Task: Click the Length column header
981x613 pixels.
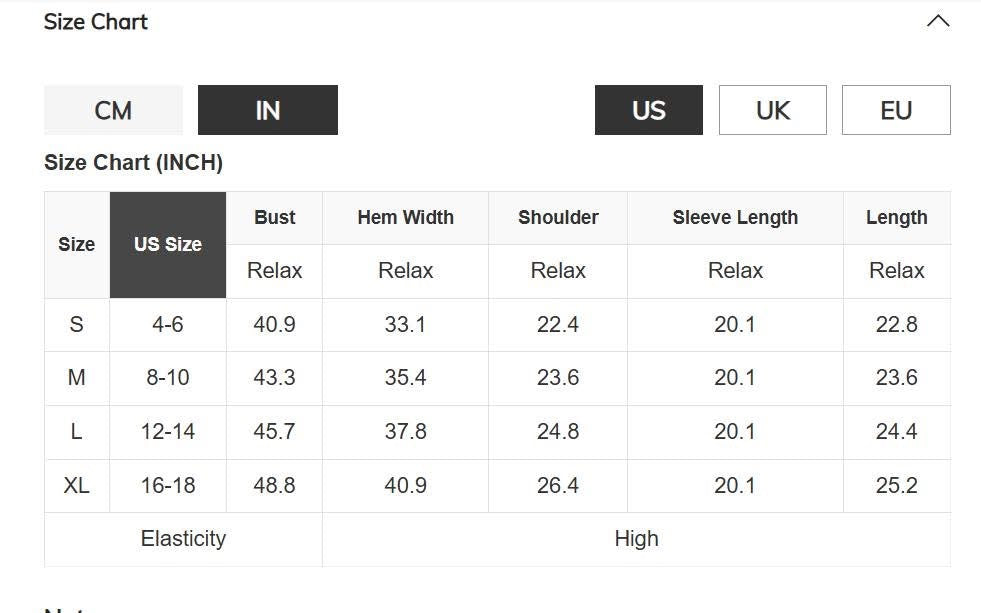Action: pyautogui.click(x=896, y=217)
